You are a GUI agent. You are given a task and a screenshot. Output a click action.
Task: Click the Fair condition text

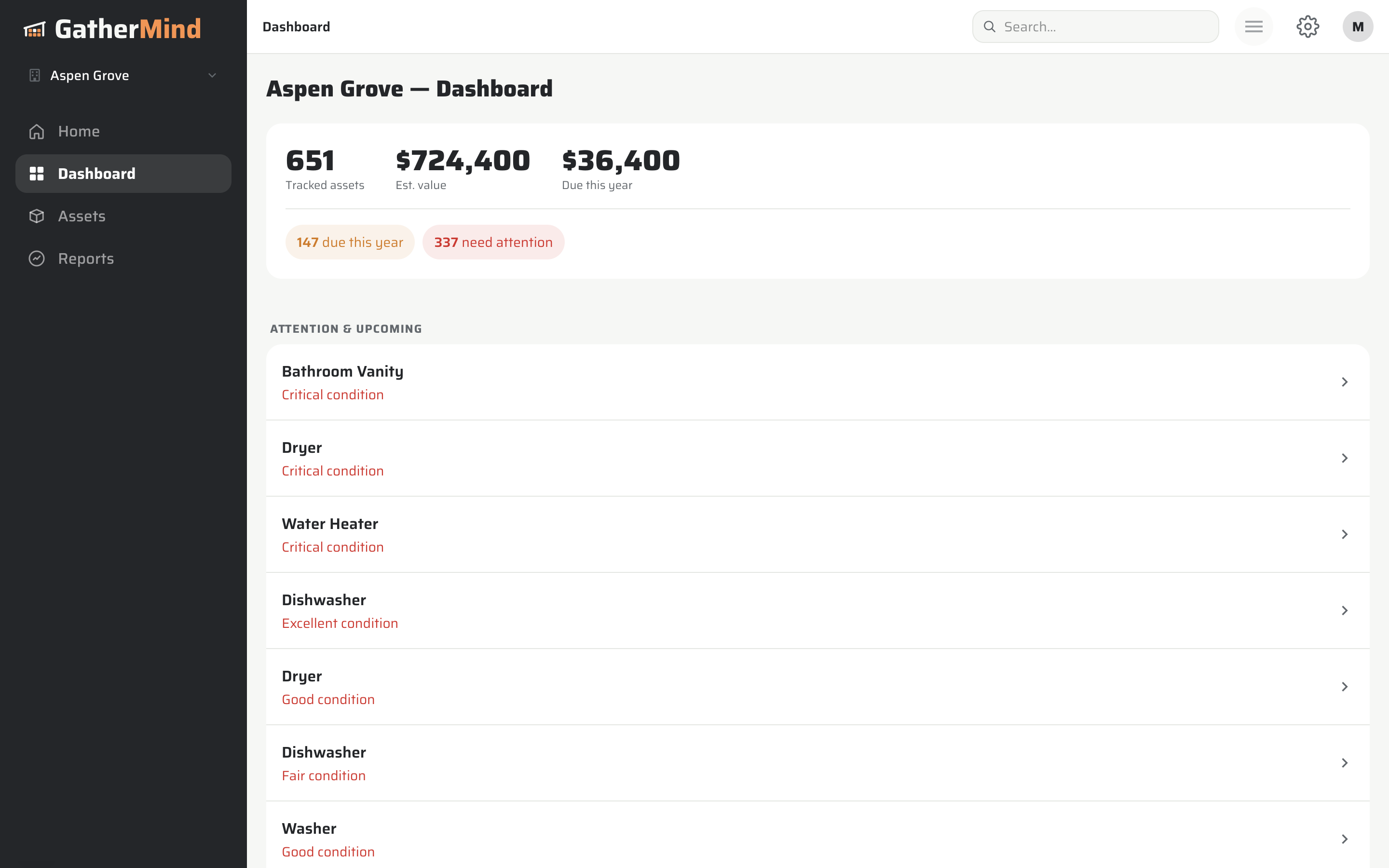pos(324,775)
